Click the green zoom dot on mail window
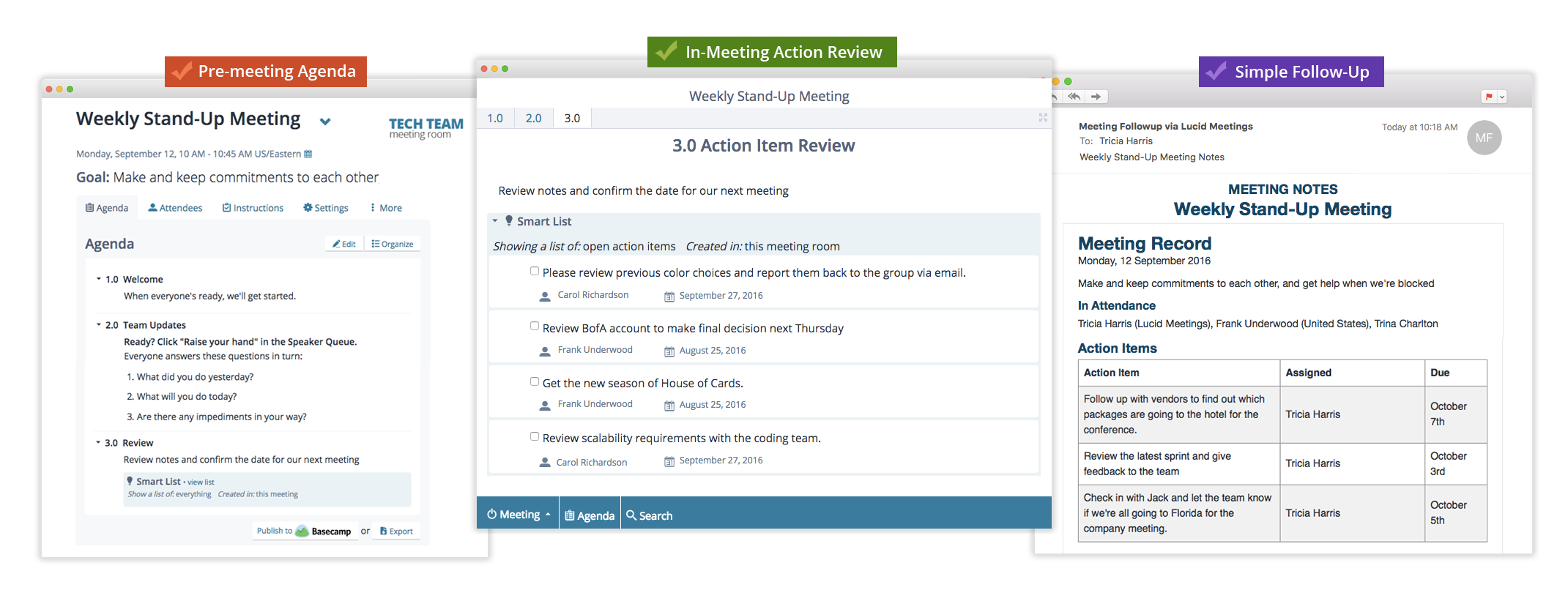This screenshot has width=1568, height=604. click(1068, 81)
